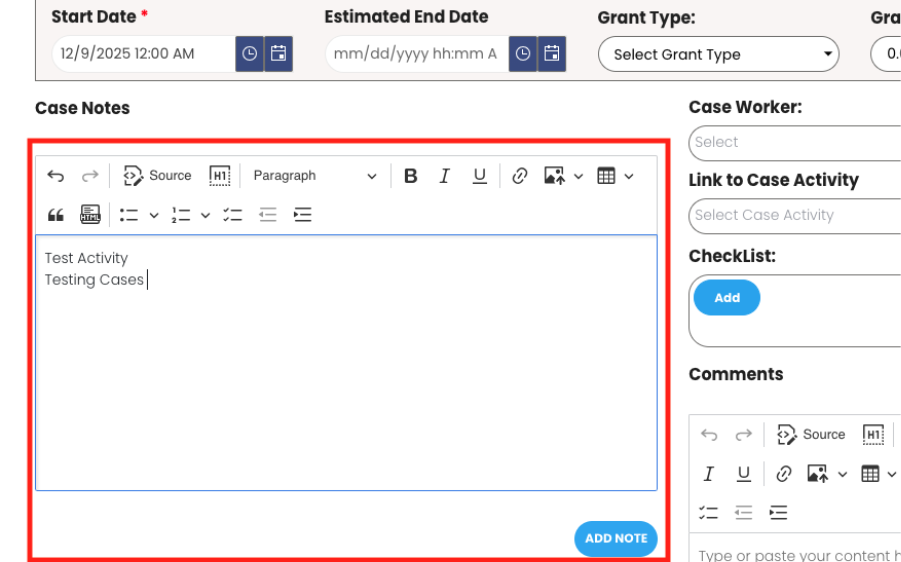
Task: Undo last change in Case Notes
Action: click(56, 176)
